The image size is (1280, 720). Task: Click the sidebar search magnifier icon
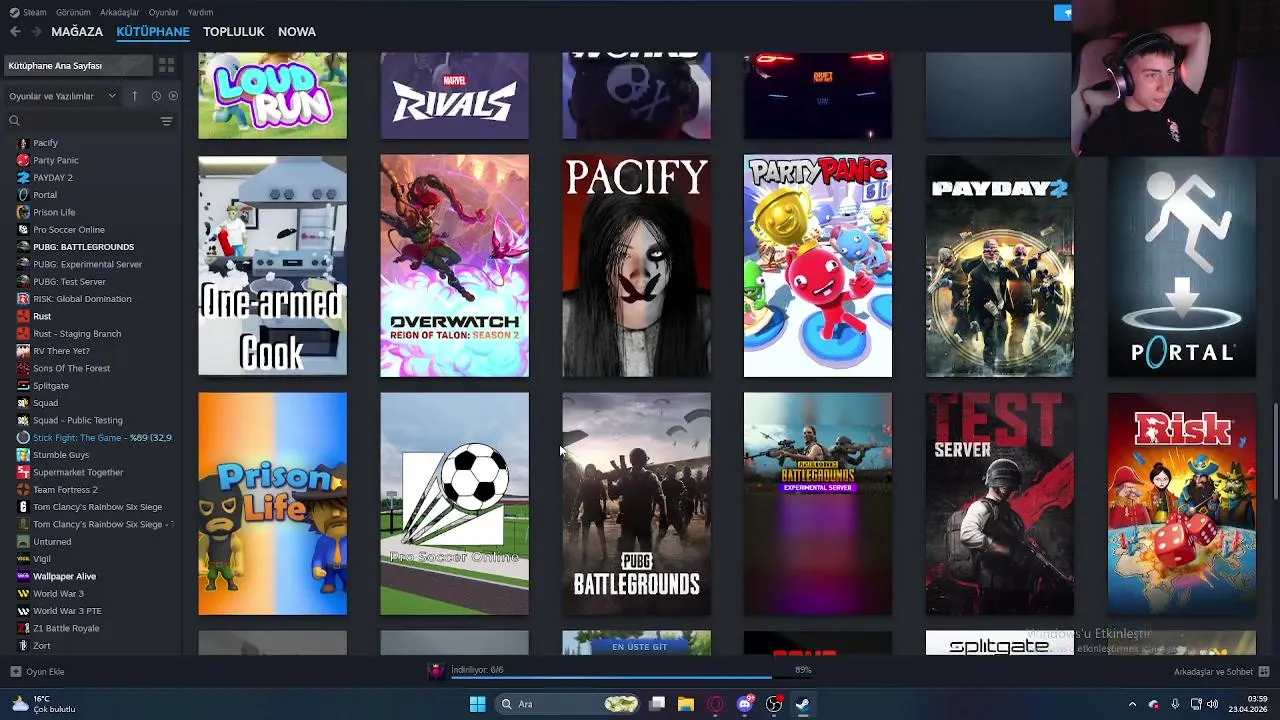[14, 121]
